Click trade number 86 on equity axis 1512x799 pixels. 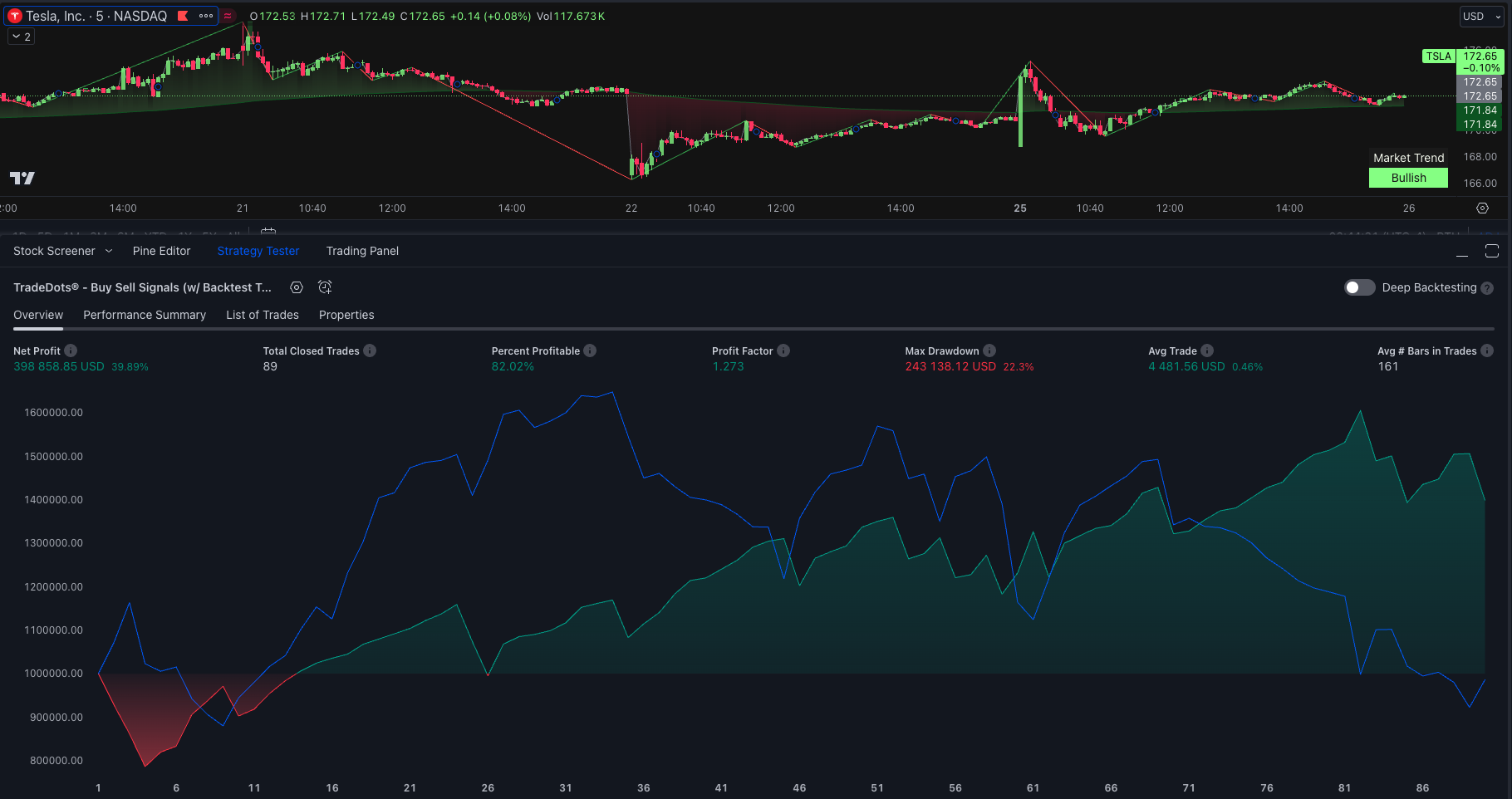1422,788
